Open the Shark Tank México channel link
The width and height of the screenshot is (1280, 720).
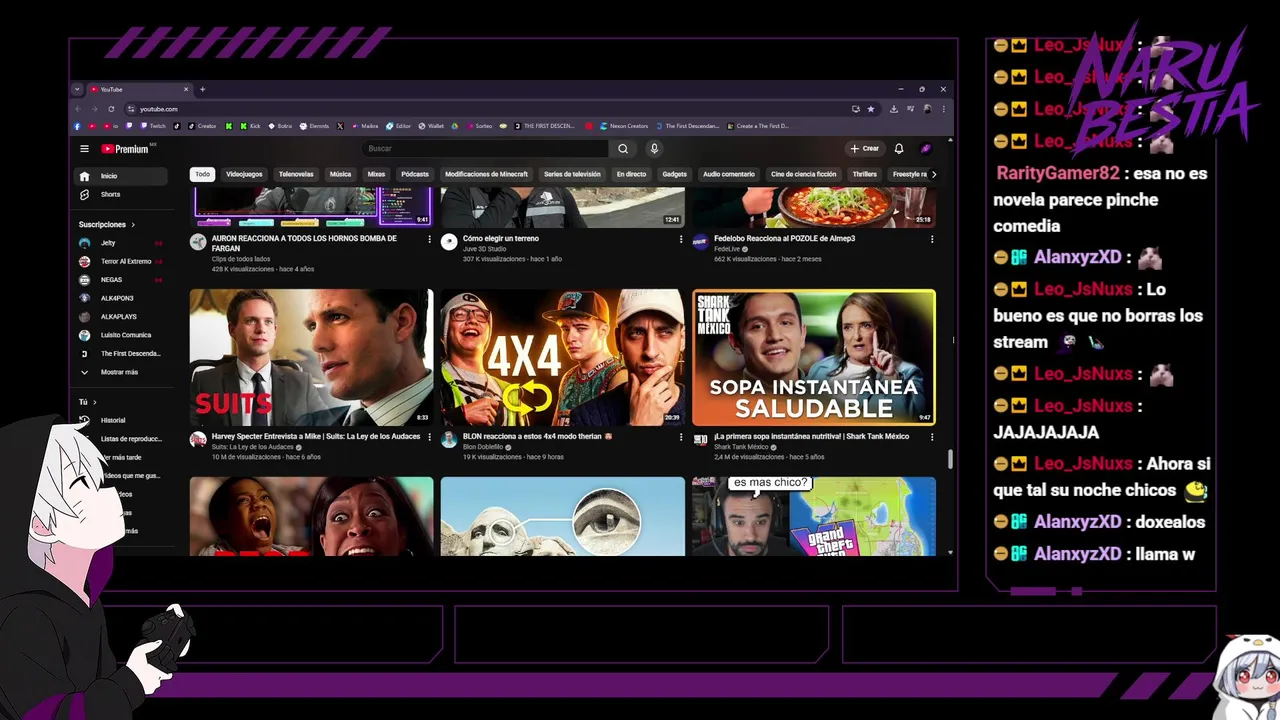click(740, 447)
